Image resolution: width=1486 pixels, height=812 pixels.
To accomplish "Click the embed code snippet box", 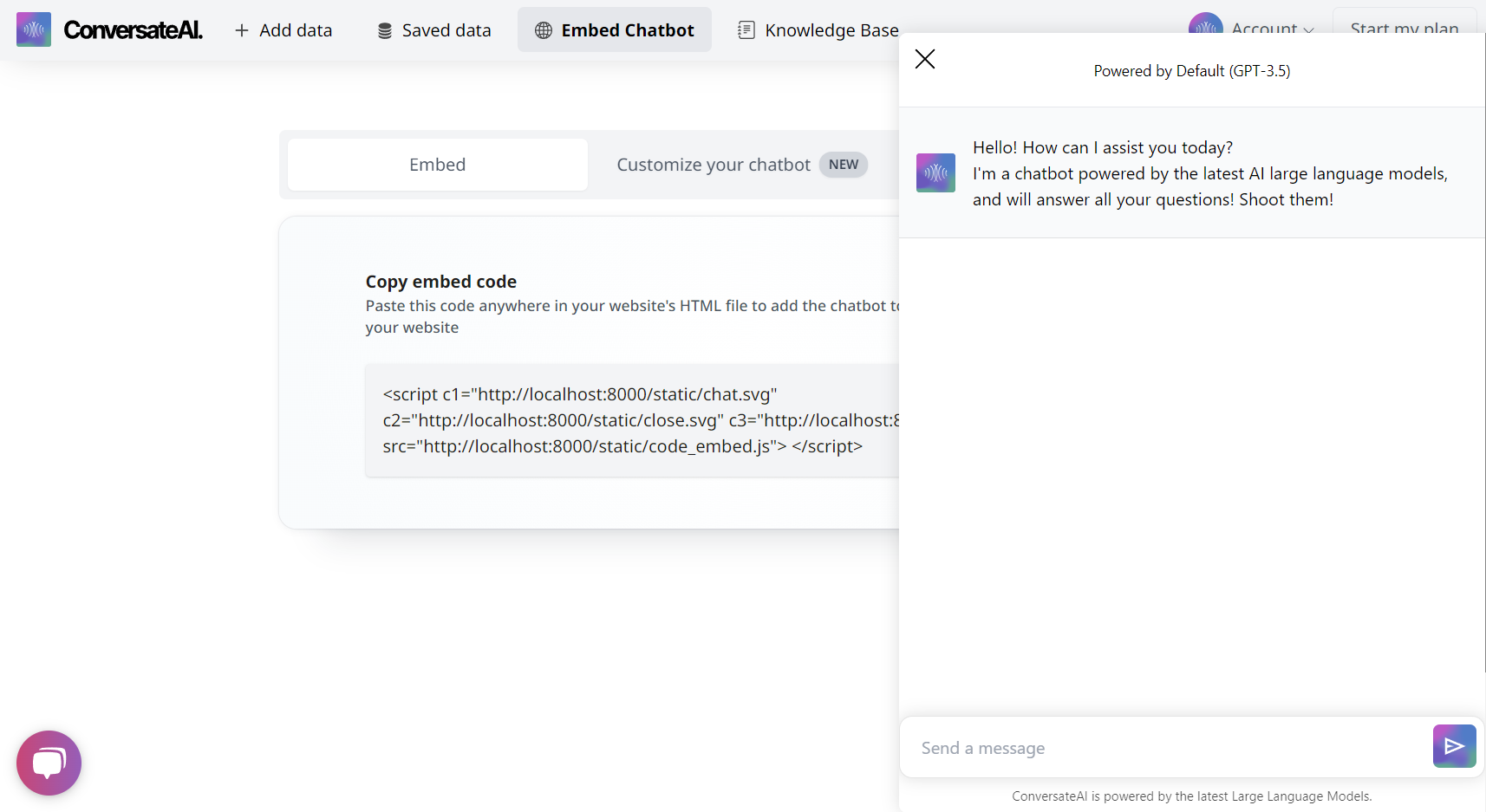I will tap(632, 420).
